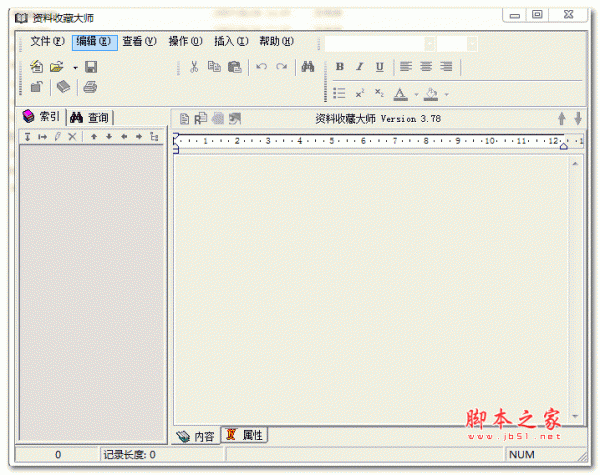Switch to the 内容 tab
The image size is (600, 475).
196,436
